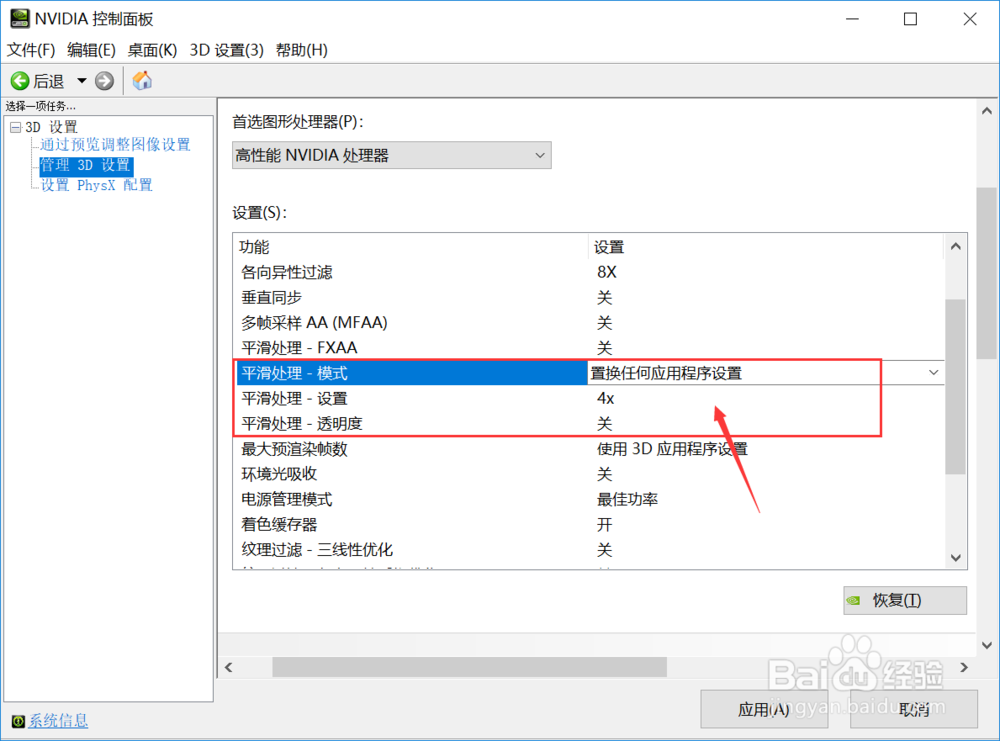The image size is (1000, 741).
Task: Select the 平滑处理 - FXAA row
Action: 588,348
